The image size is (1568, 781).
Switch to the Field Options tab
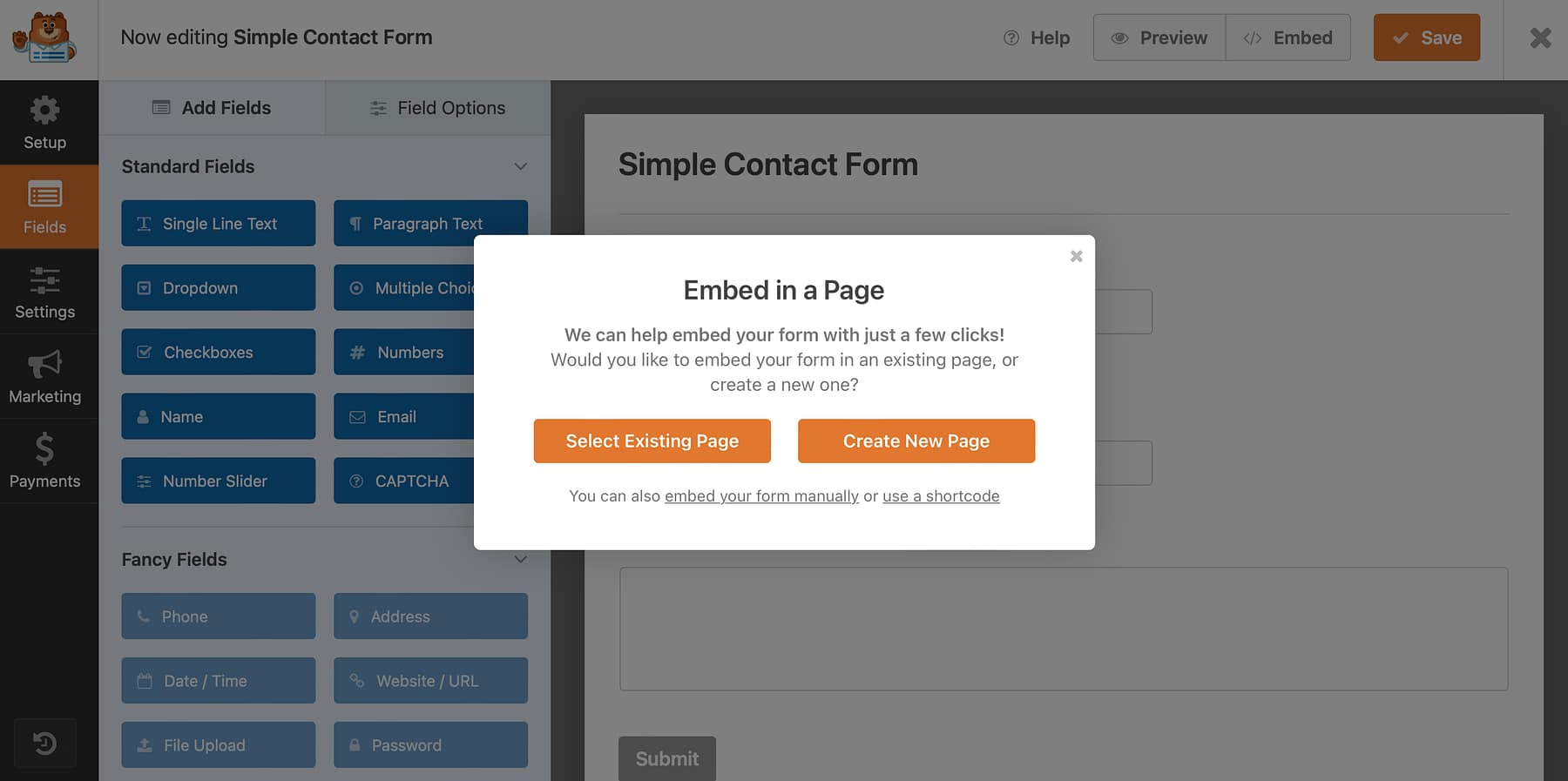point(437,108)
